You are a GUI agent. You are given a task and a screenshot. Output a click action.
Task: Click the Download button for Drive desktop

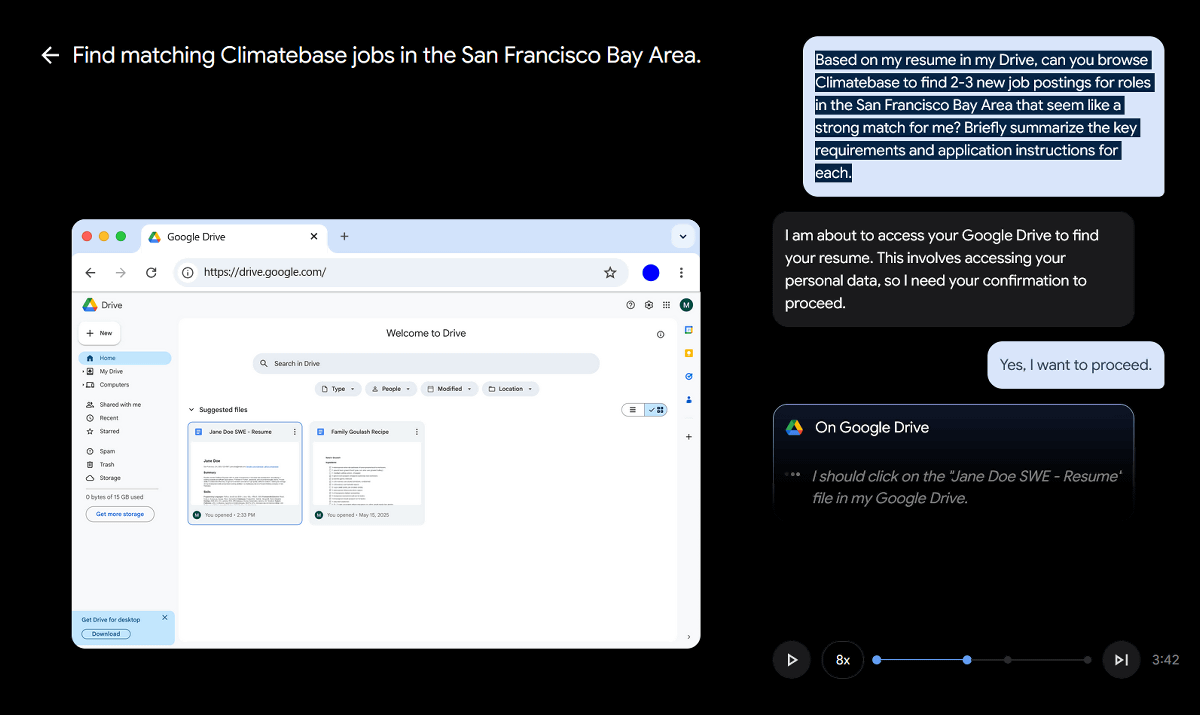(106, 634)
